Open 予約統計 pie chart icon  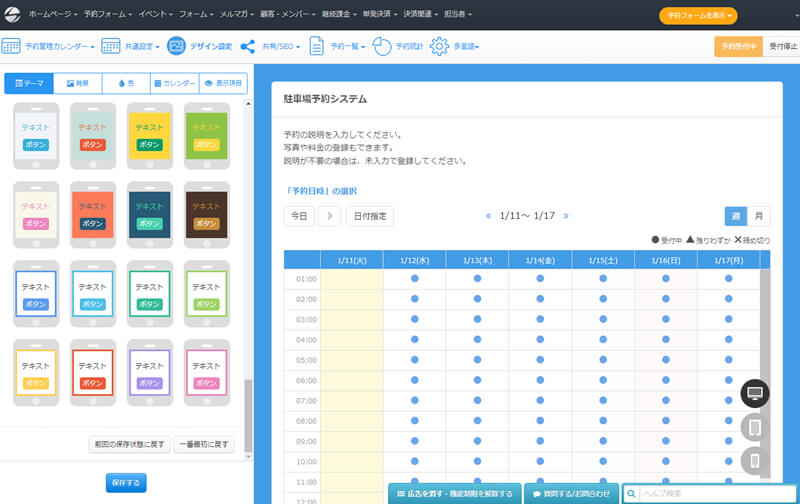(381, 46)
